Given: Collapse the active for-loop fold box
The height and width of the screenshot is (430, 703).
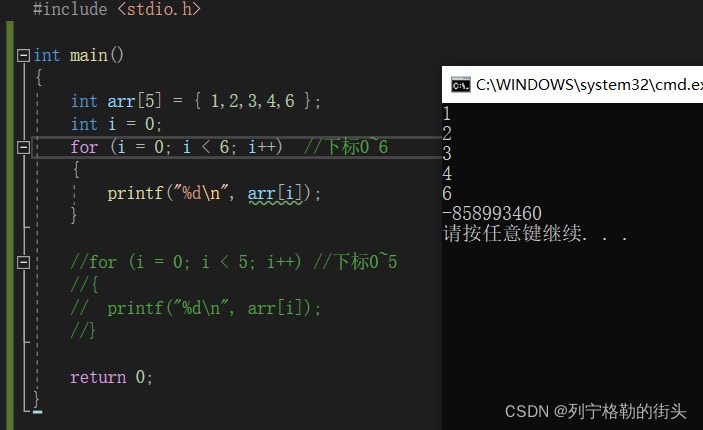Looking at the screenshot, I should [x=23, y=147].
